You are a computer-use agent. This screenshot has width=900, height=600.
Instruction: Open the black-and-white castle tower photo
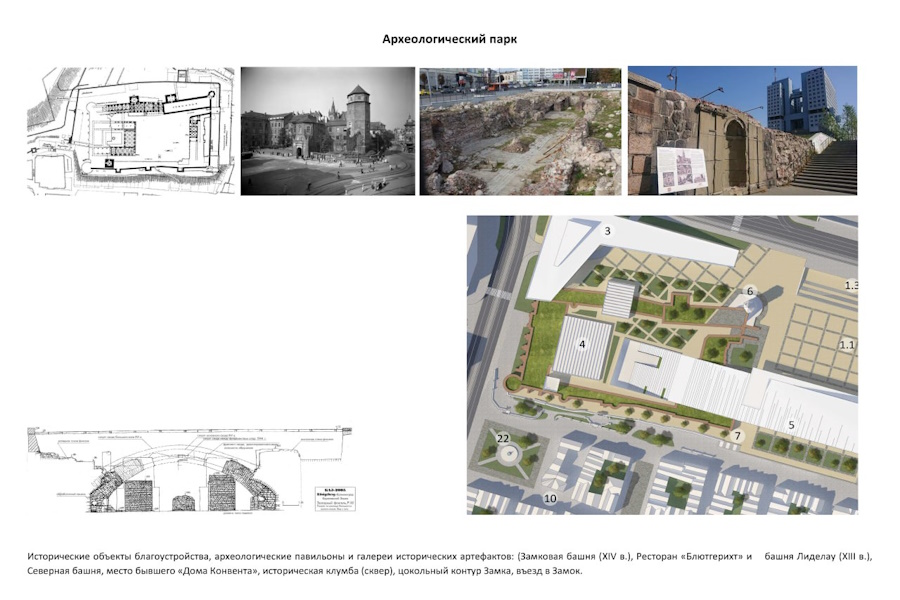coord(327,131)
